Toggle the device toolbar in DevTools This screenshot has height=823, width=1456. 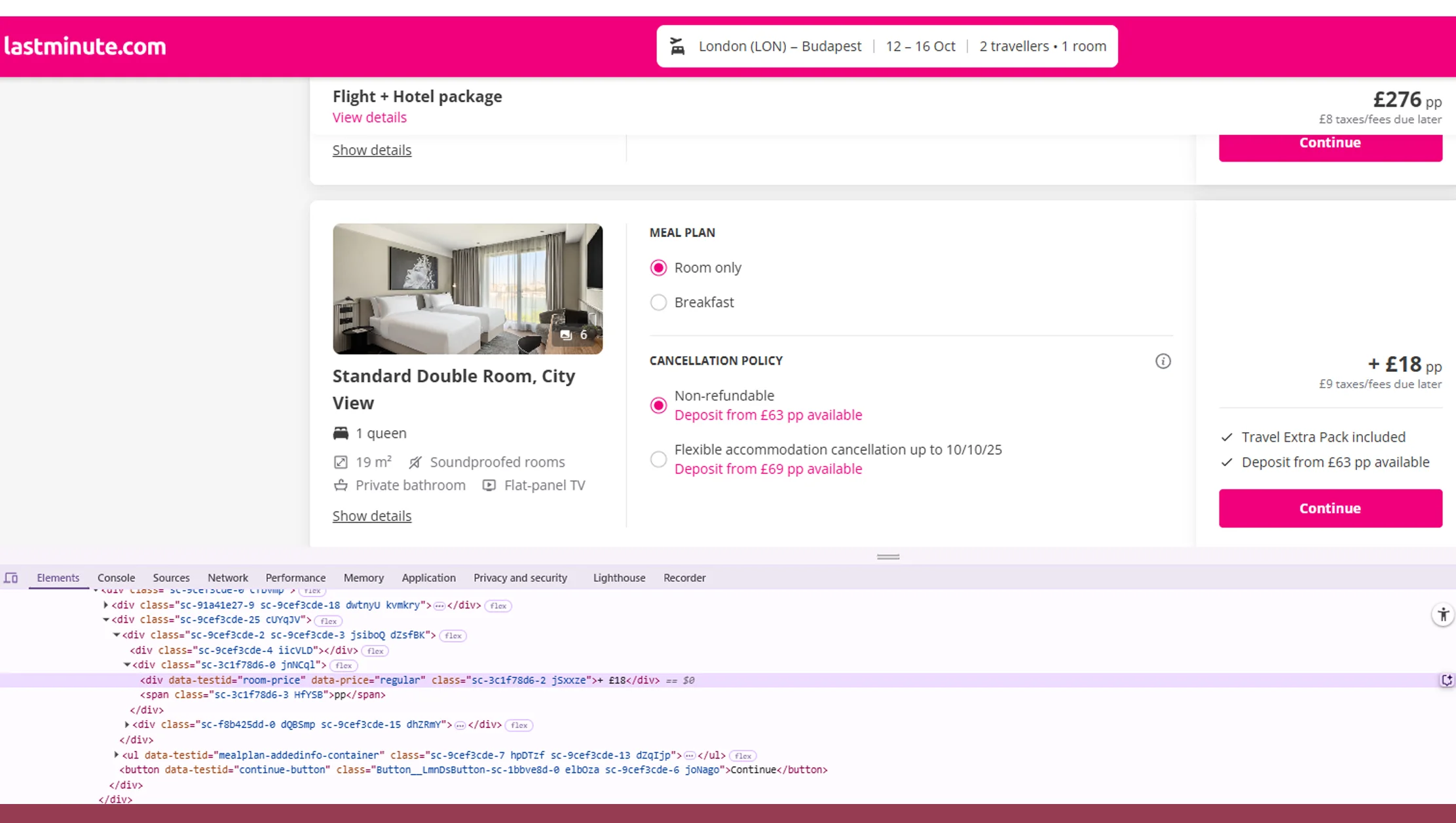(x=11, y=578)
